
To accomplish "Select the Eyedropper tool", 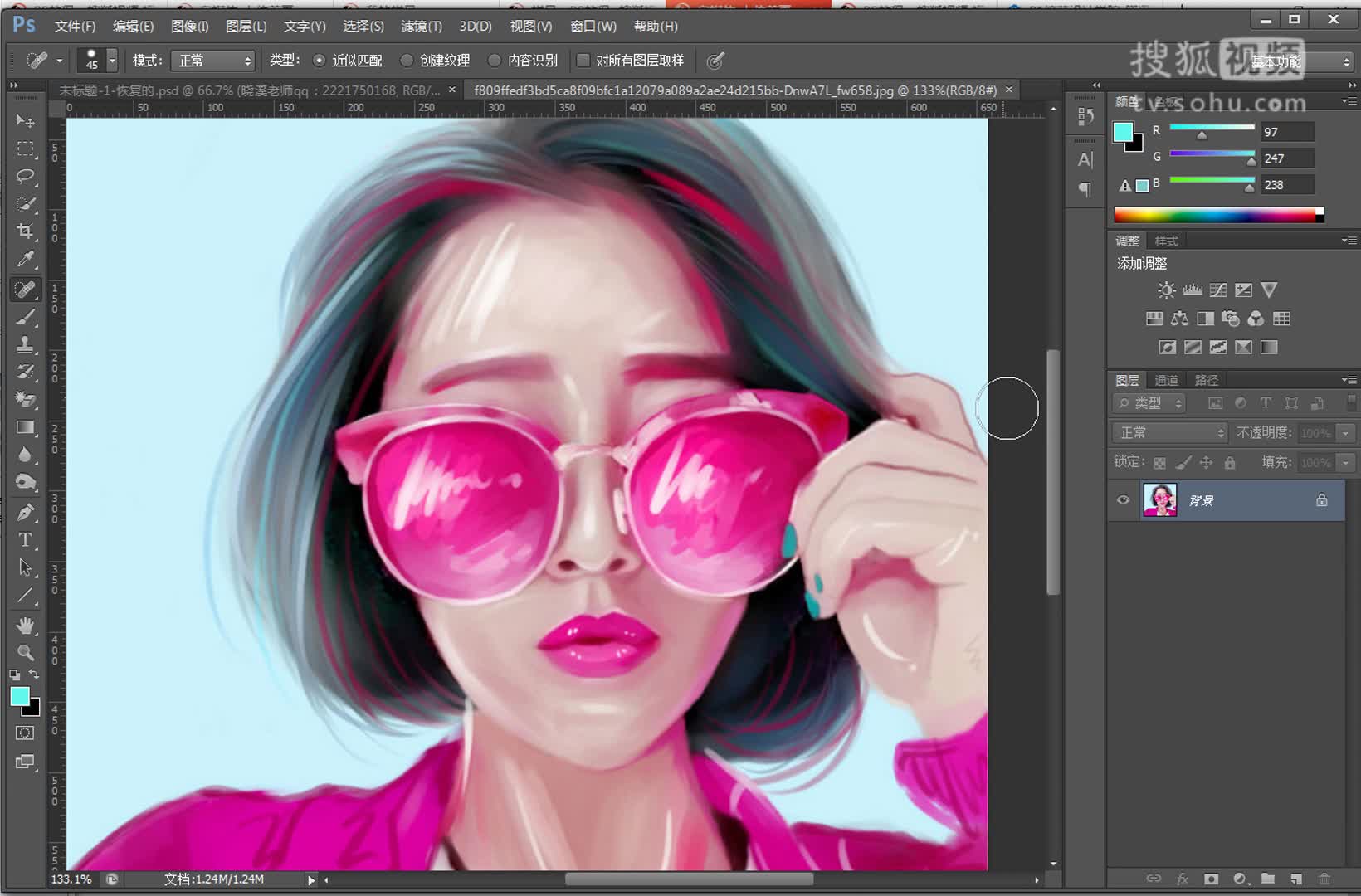I will coord(25,260).
